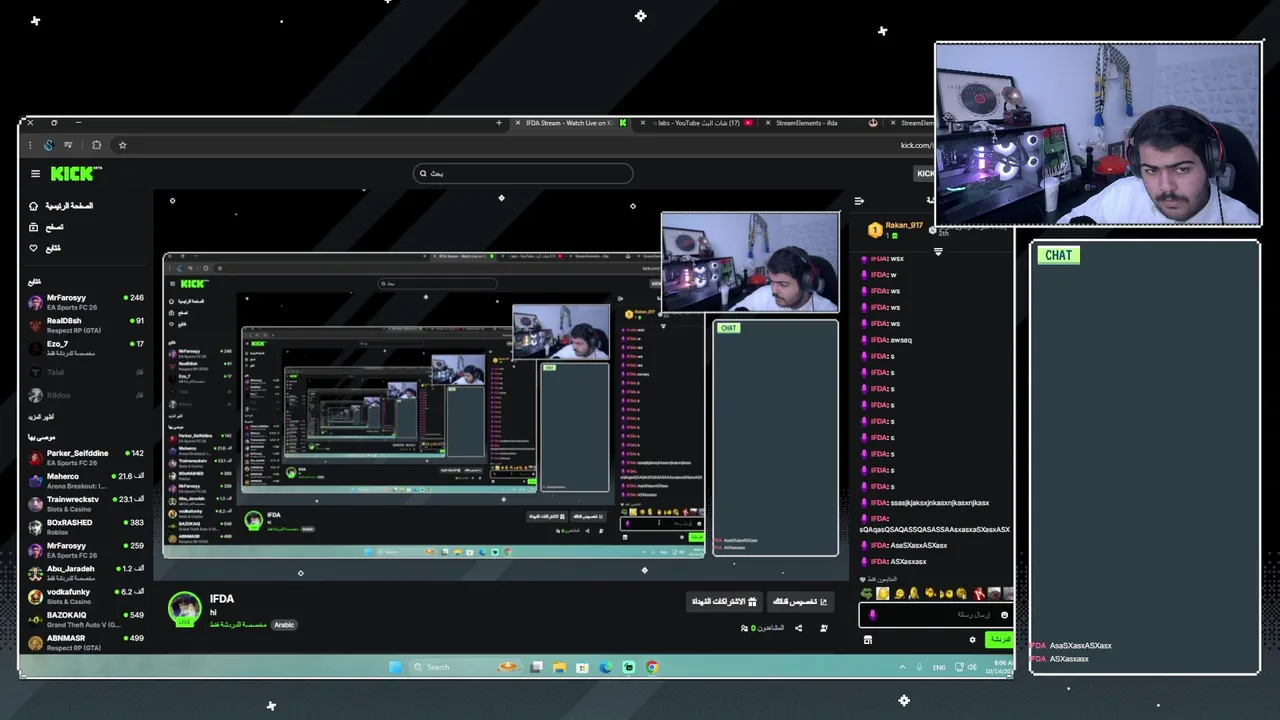The image size is (1280, 720).
Task: Click the taskbar volume speaker icon
Action: click(x=972, y=667)
